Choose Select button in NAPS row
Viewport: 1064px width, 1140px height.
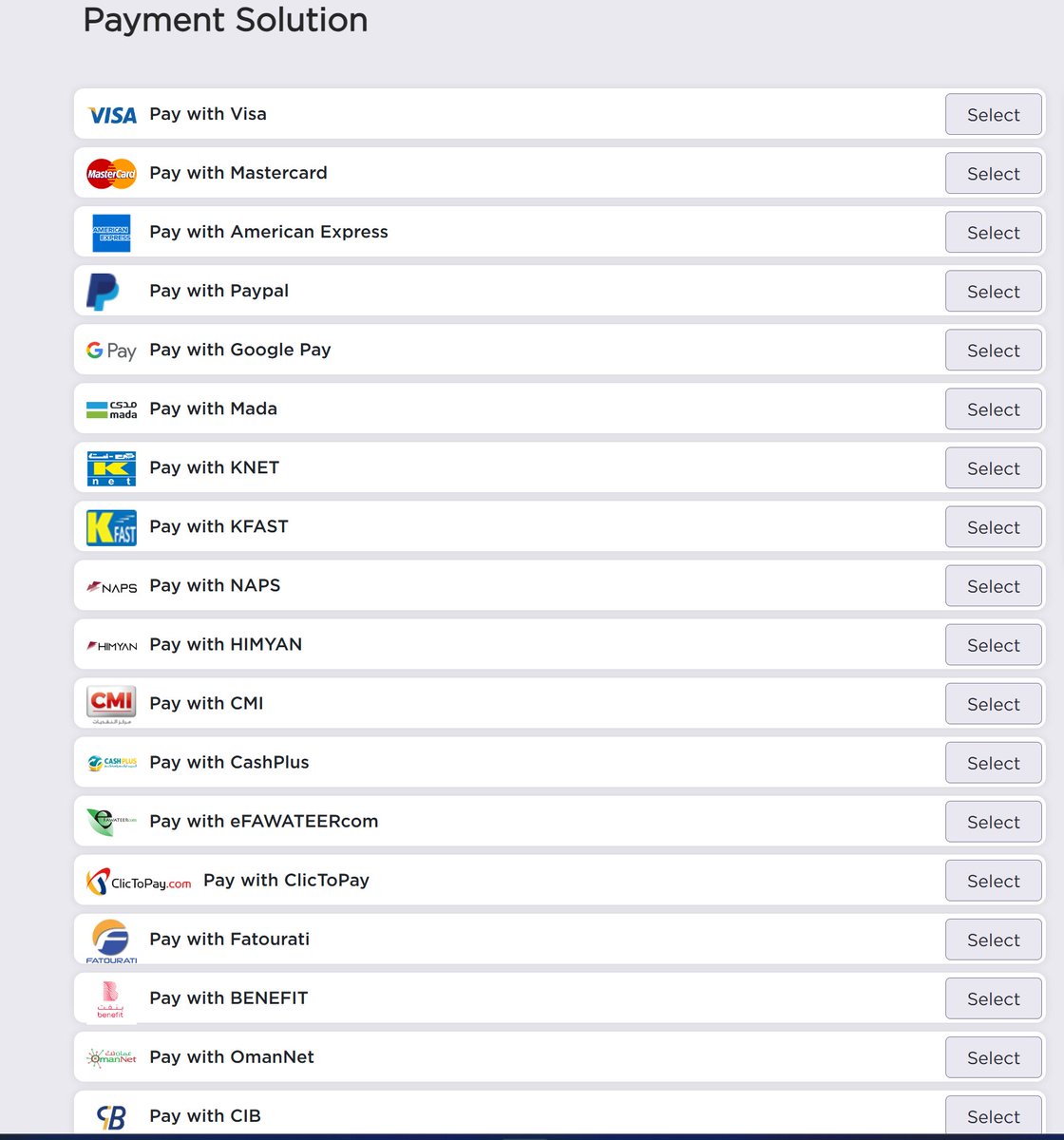994,586
